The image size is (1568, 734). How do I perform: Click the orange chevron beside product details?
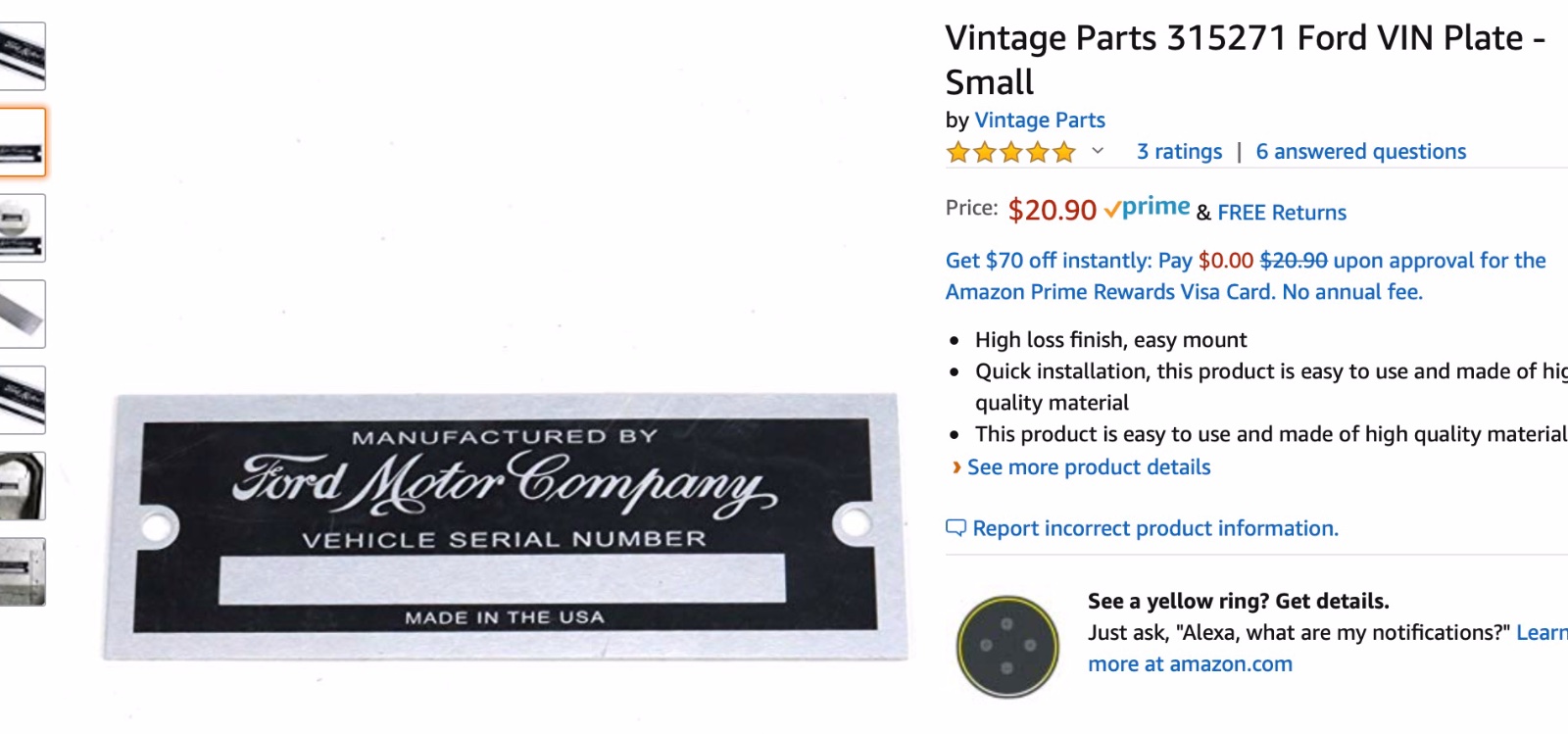(956, 467)
